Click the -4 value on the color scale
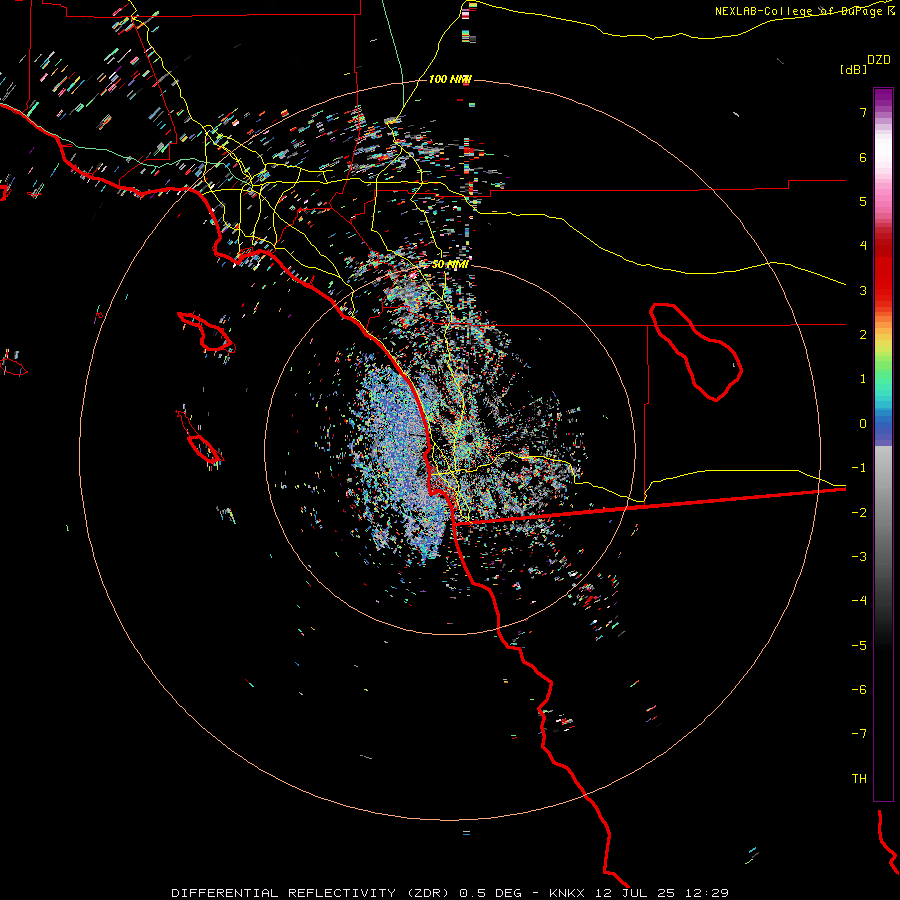 (859, 601)
